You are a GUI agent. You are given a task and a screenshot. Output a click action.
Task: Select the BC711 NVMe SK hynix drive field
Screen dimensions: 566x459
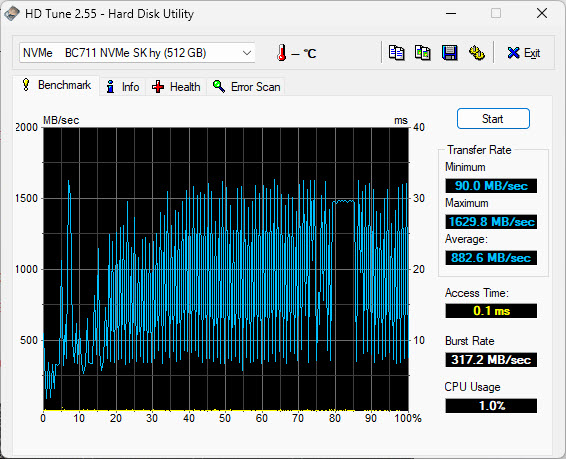137,53
